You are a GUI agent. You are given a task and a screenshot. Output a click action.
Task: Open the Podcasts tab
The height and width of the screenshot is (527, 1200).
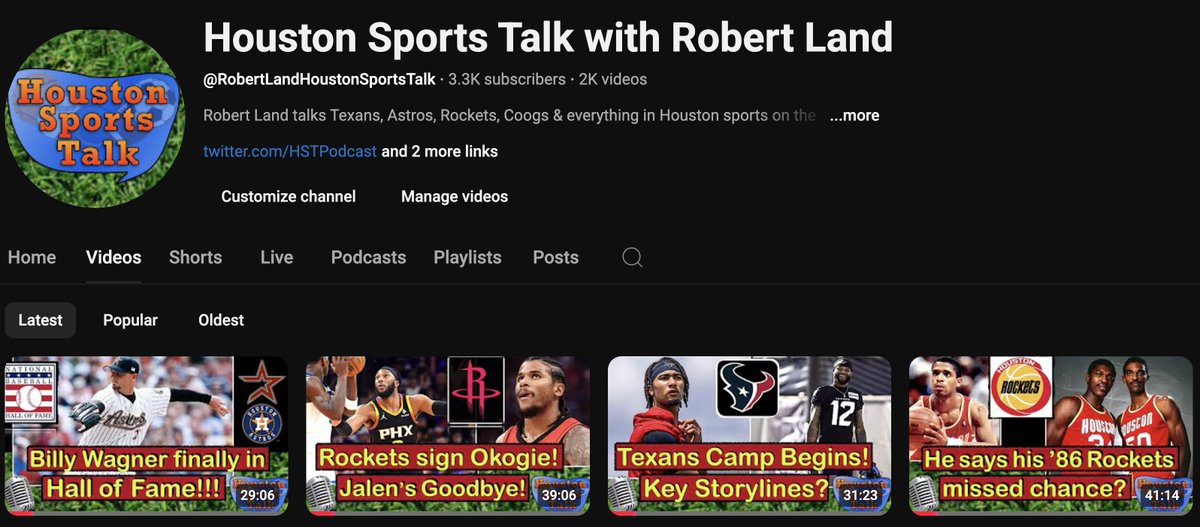coord(368,258)
